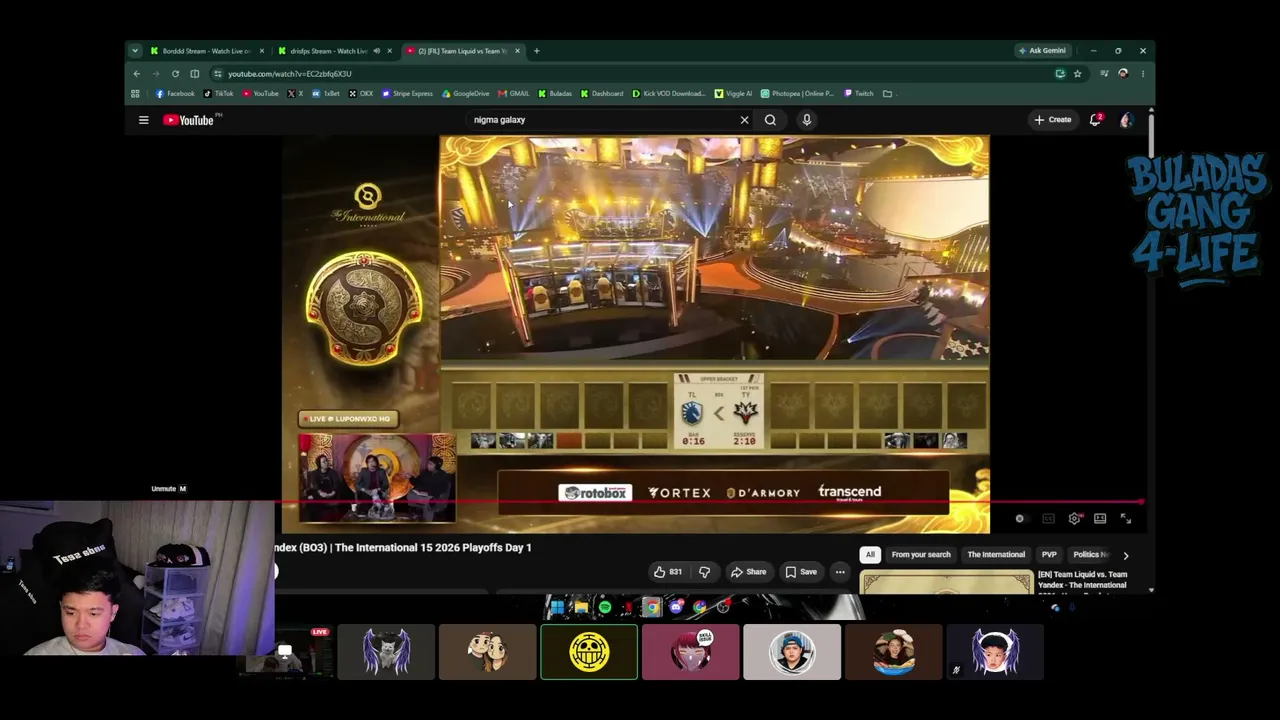Click Ask Gemini button
This screenshot has width=1280, height=720.
[x=1042, y=51]
